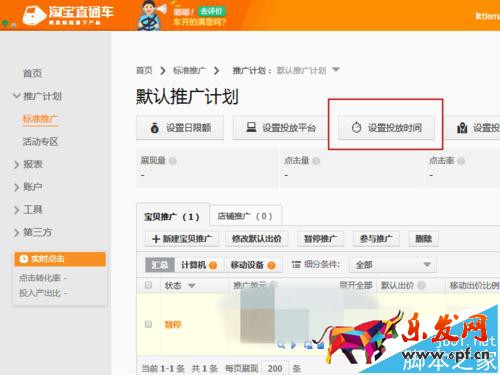
Task: Click the orange icon beside 移动设备
Action: 271,265
